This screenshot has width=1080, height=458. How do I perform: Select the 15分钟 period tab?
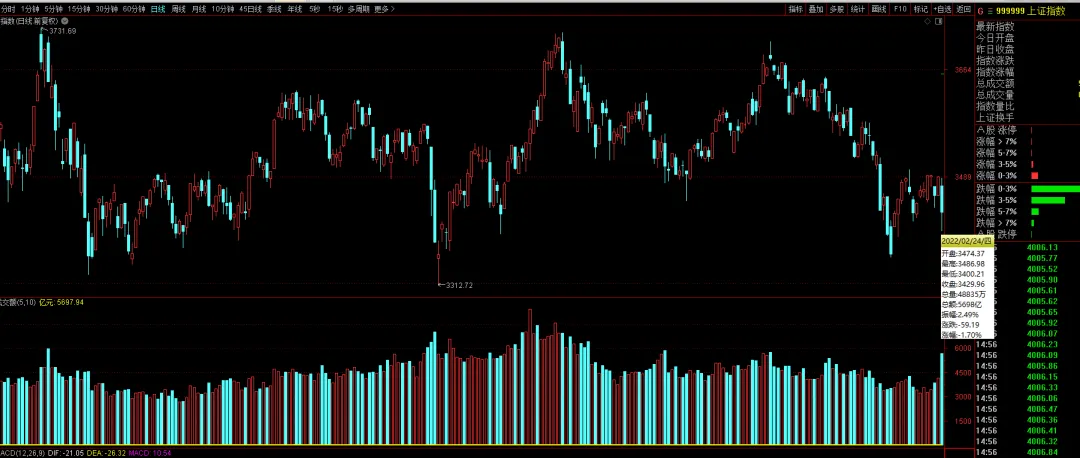79,9
